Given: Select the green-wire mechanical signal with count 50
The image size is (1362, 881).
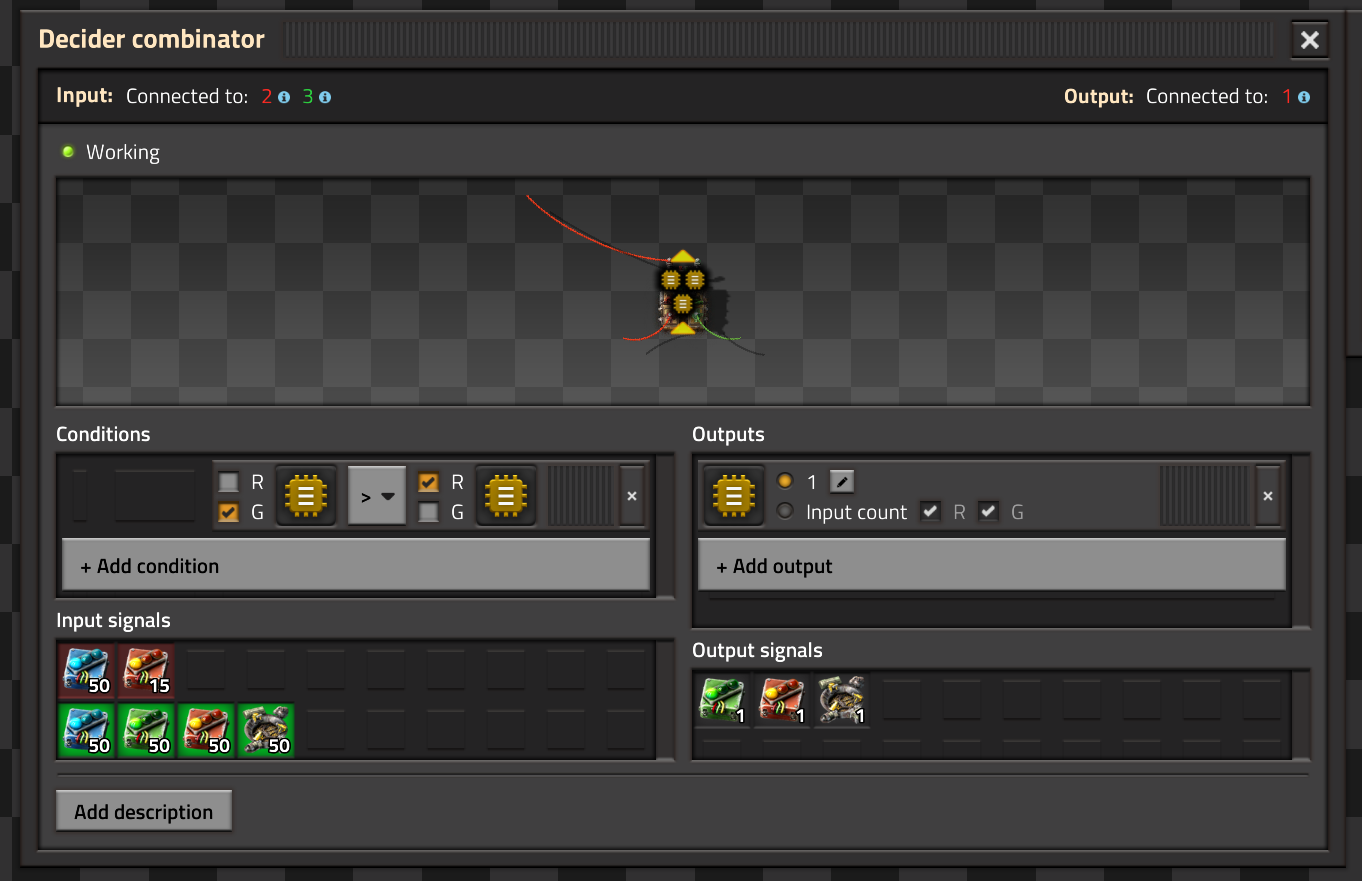Looking at the screenshot, I should 265,730.
